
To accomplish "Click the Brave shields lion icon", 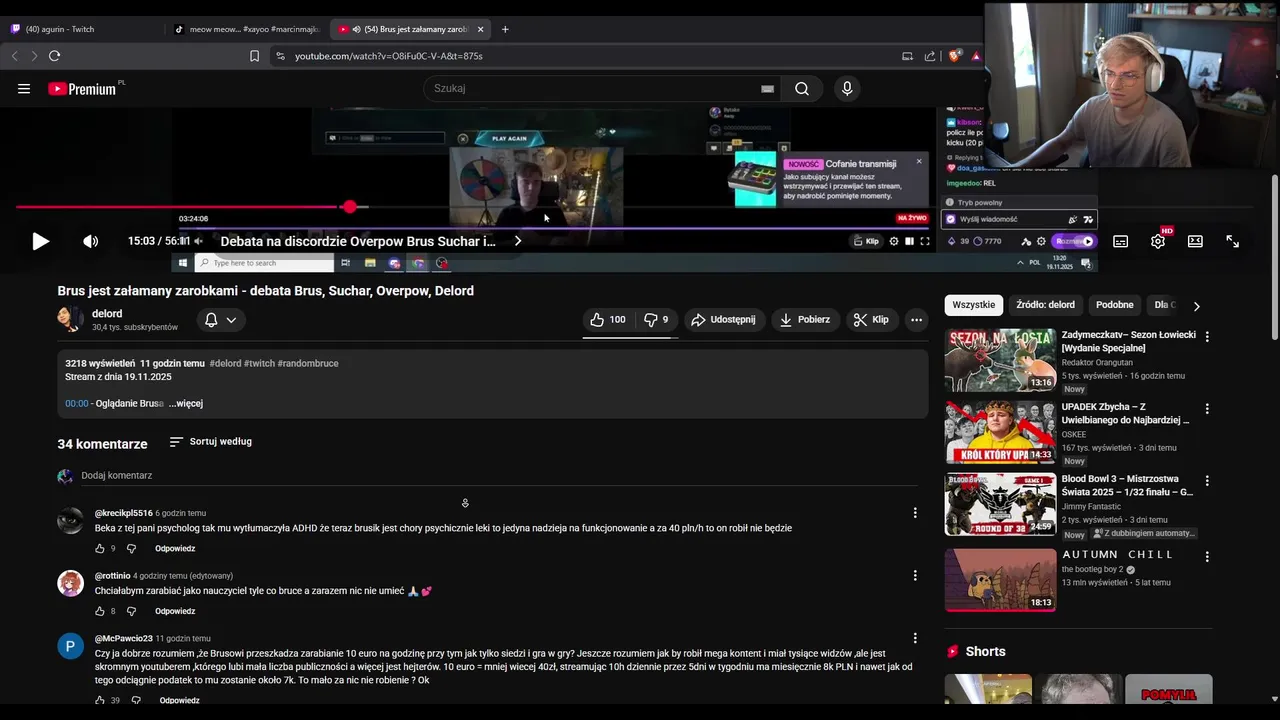I will (954, 56).
